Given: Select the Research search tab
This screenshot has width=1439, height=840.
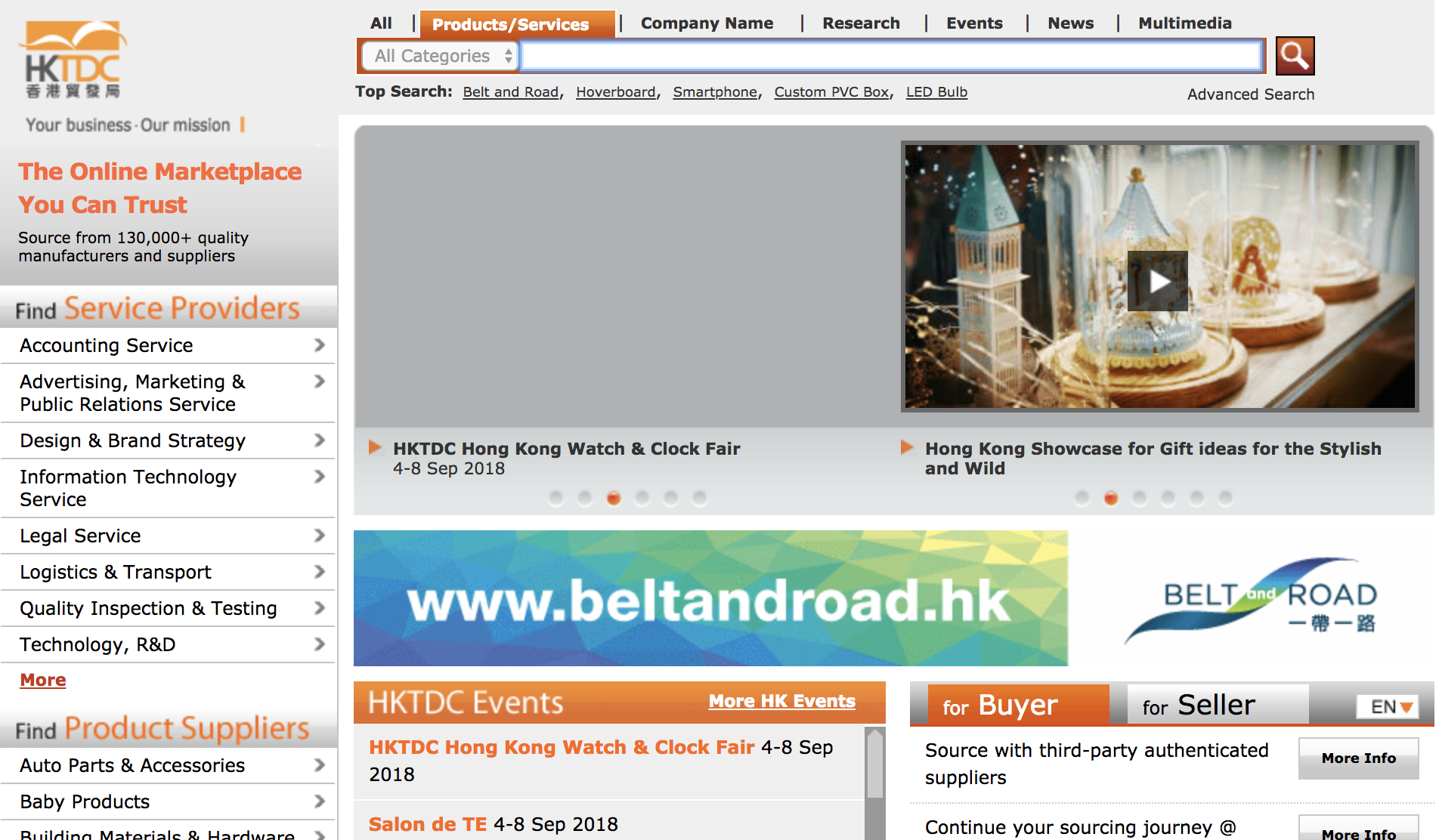Looking at the screenshot, I should click(x=861, y=23).
